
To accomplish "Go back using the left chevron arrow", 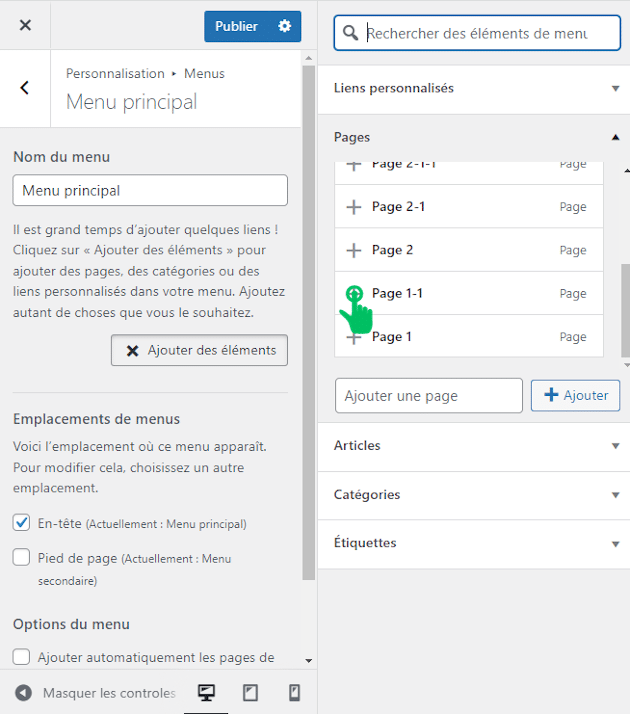I will pos(25,88).
